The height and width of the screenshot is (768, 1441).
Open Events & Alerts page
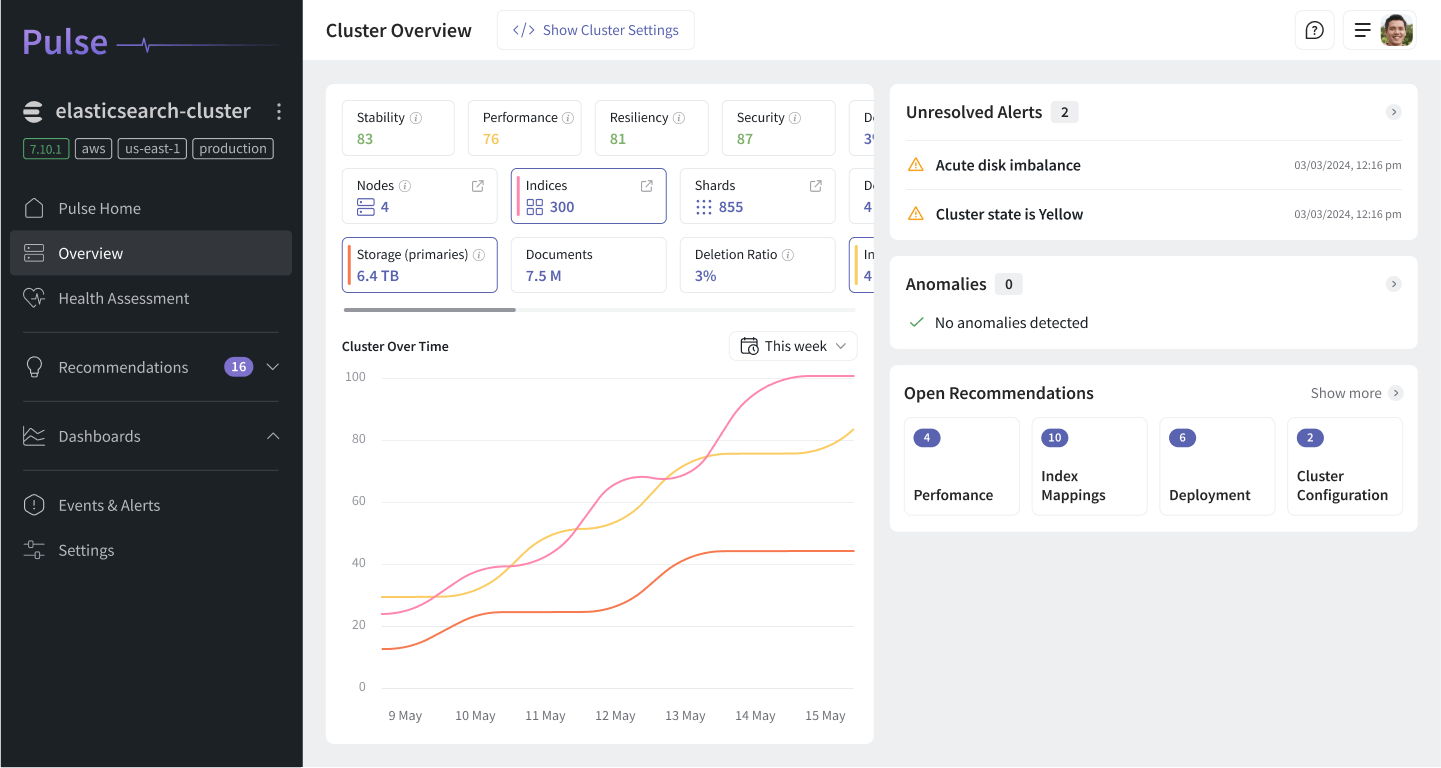(151, 505)
